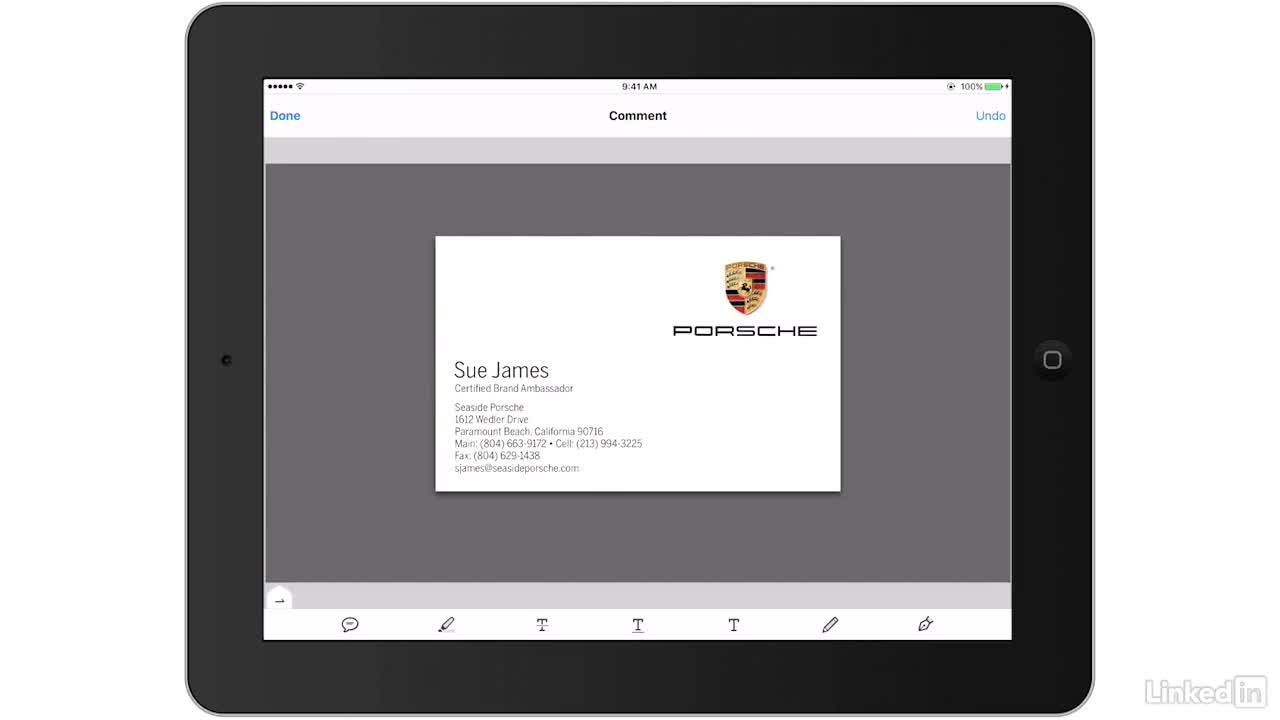
Task: Tap the Fax: (804) 629-1438 line
Action: [x=497, y=456]
